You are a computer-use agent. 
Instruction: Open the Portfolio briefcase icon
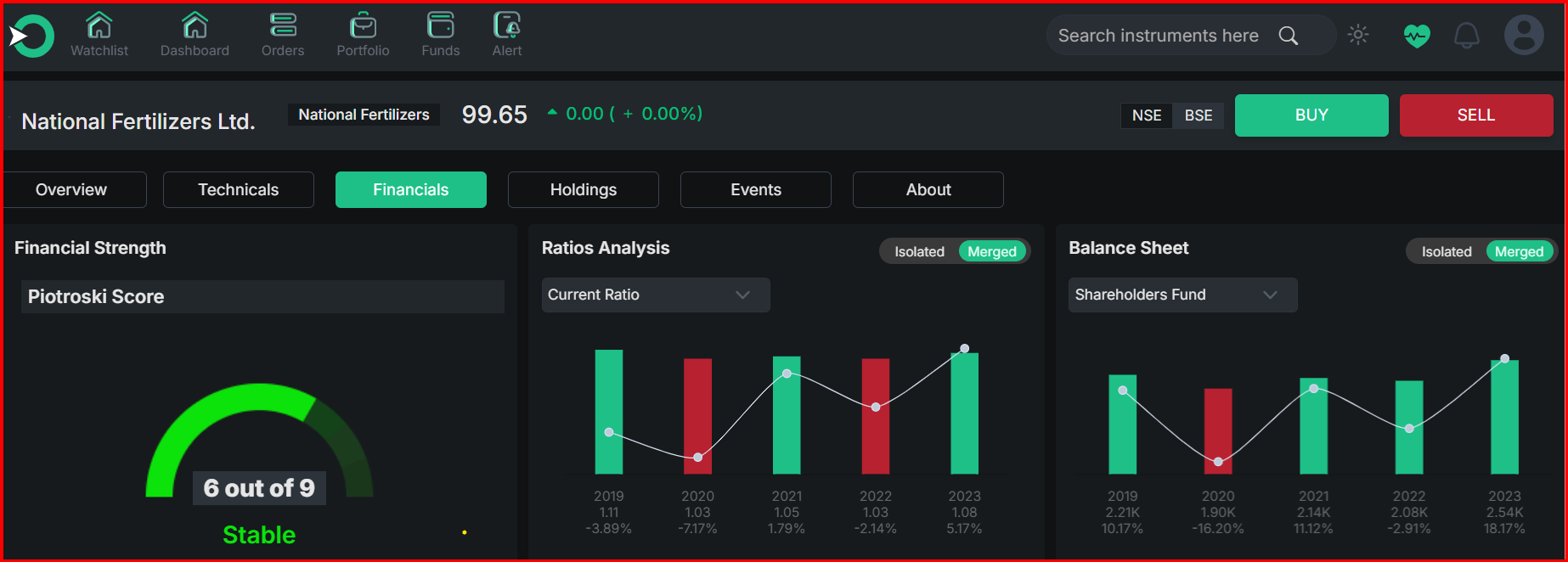364,25
